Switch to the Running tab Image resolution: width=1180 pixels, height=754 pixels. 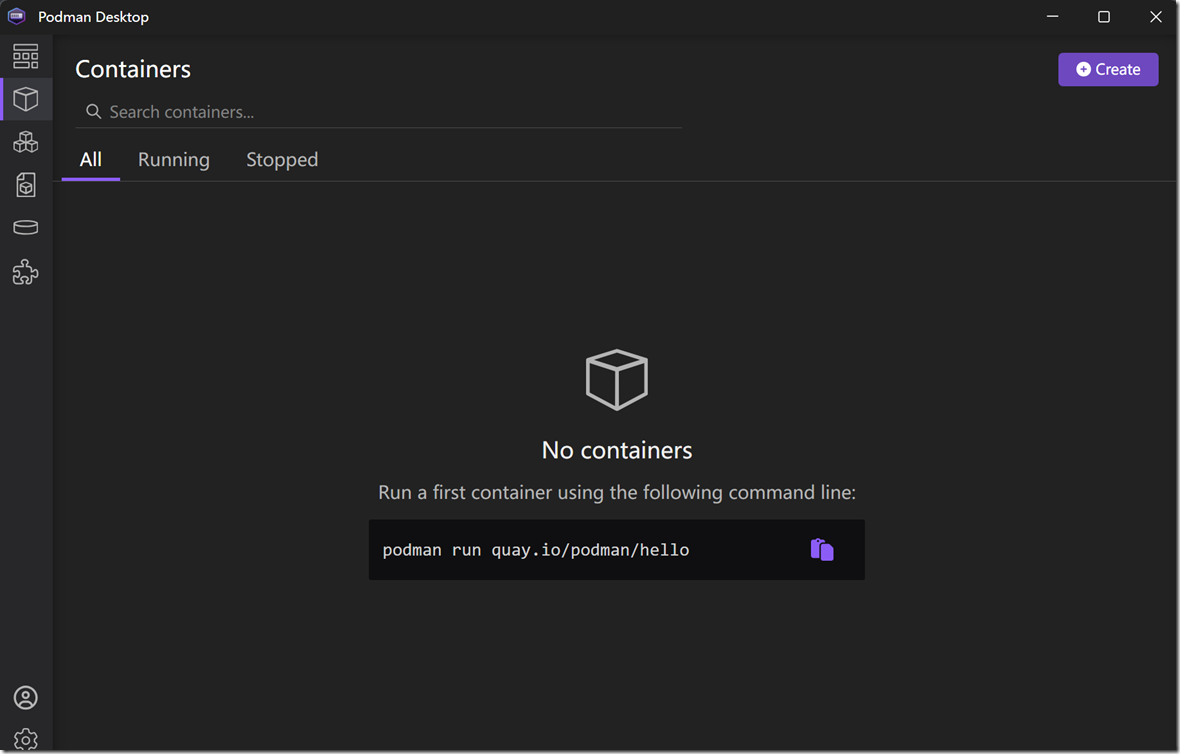(174, 160)
